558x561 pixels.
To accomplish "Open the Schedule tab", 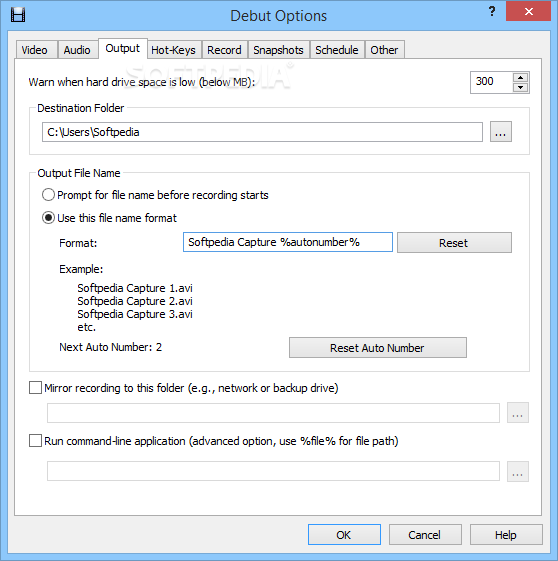I will click(x=337, y=50).
